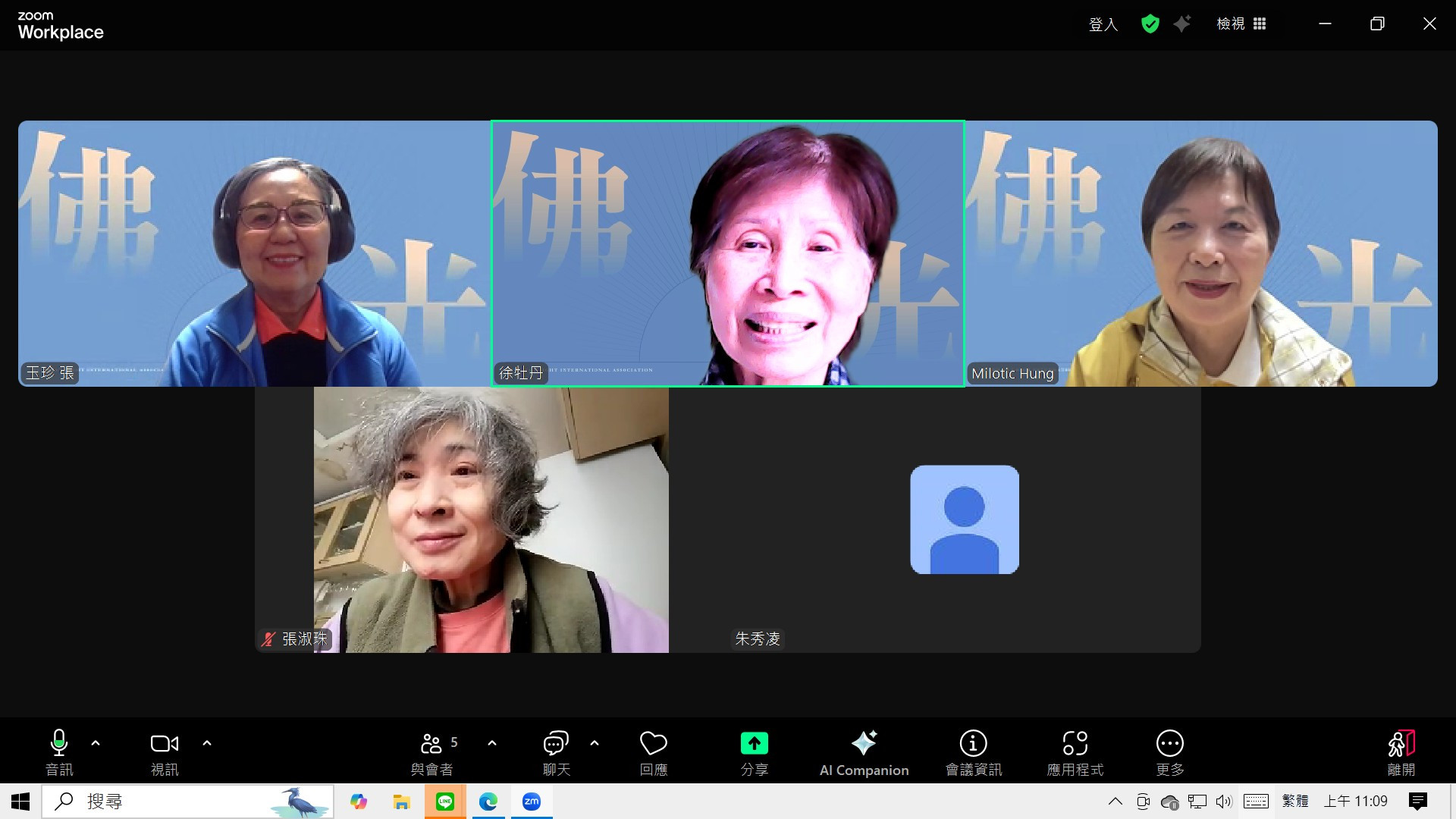This screenshot has height=819, width=1456.
Task: Click the green encryption shield icon
Action: 1150,24
